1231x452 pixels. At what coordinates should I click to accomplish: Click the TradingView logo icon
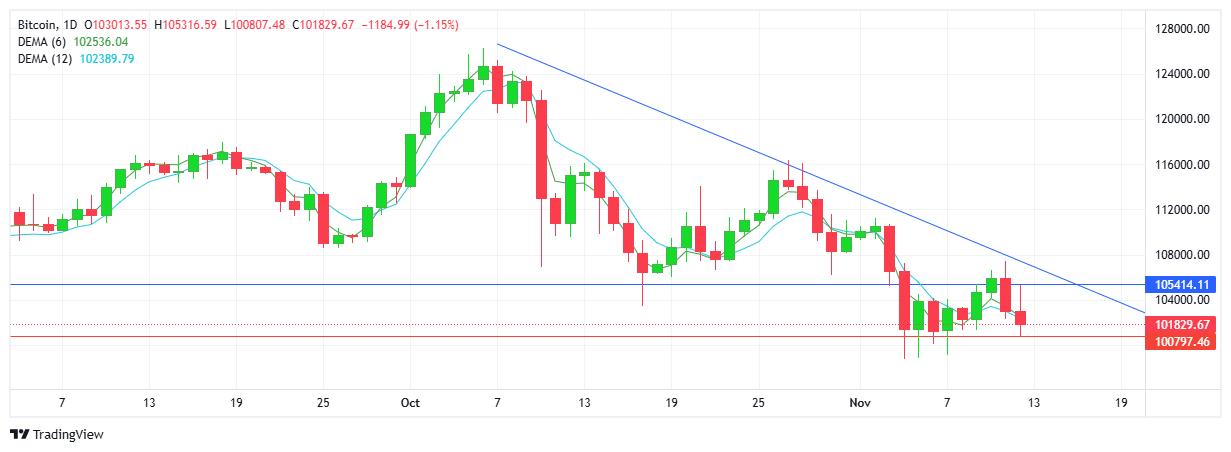click(19, 434)
